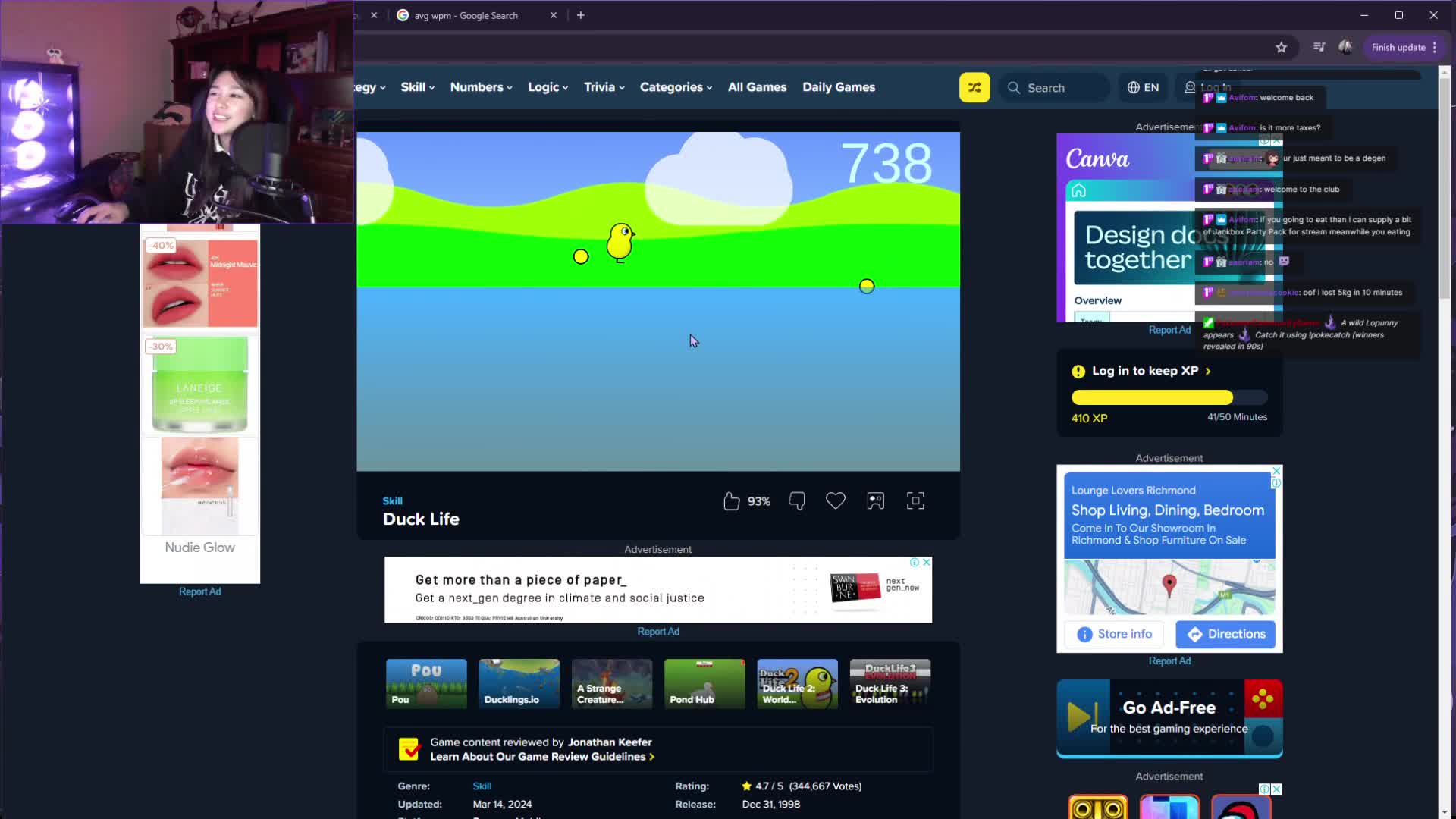
Task: Add Duck Life to favorites heart
Action: [836, 501]
